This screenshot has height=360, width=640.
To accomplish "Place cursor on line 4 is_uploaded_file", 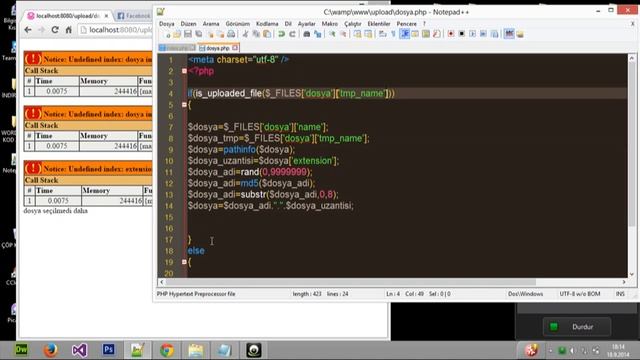I will click(x=291, y=93).
